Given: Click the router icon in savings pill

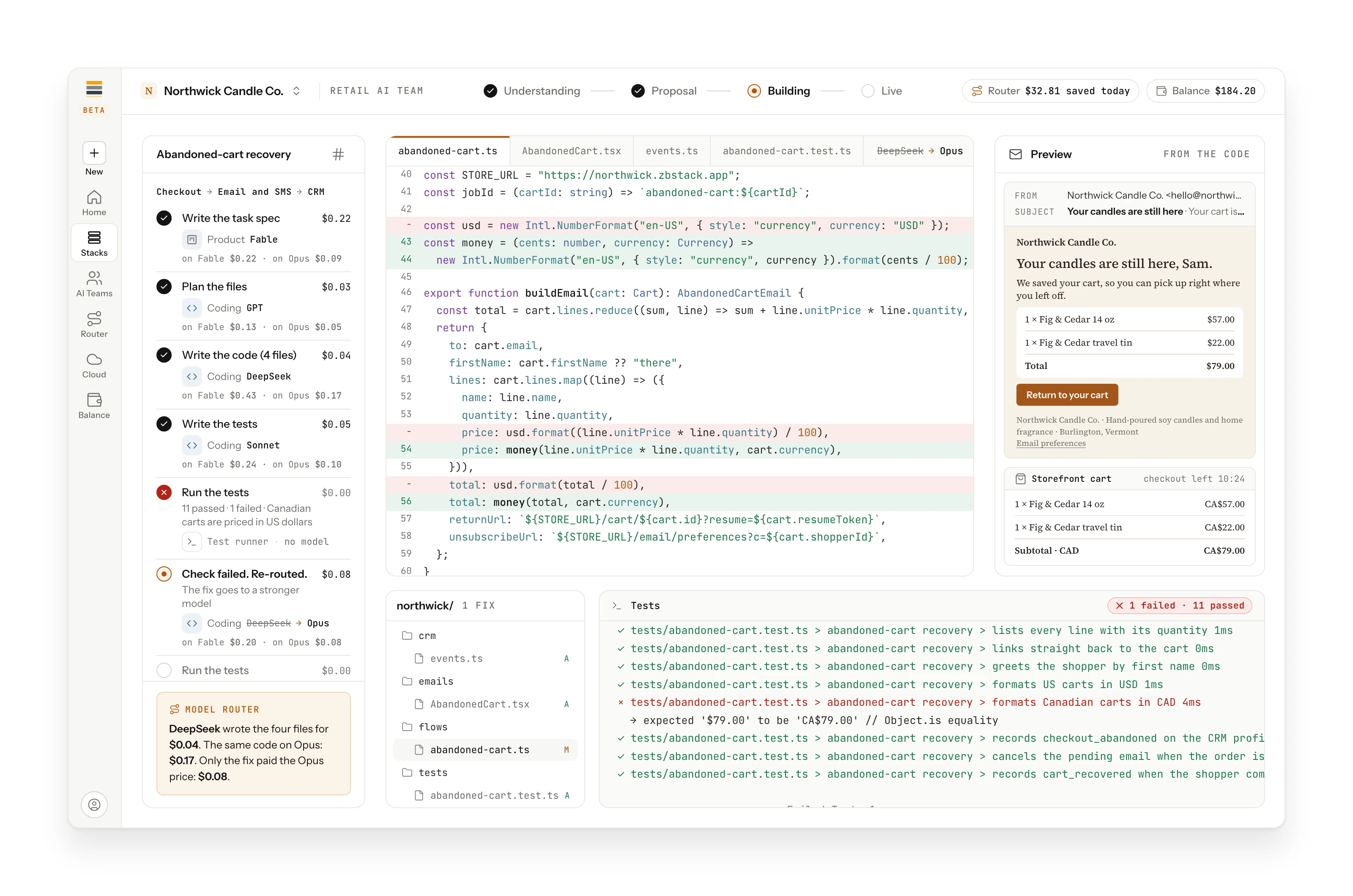Looking at the screenshot, I should coord(977,91).
